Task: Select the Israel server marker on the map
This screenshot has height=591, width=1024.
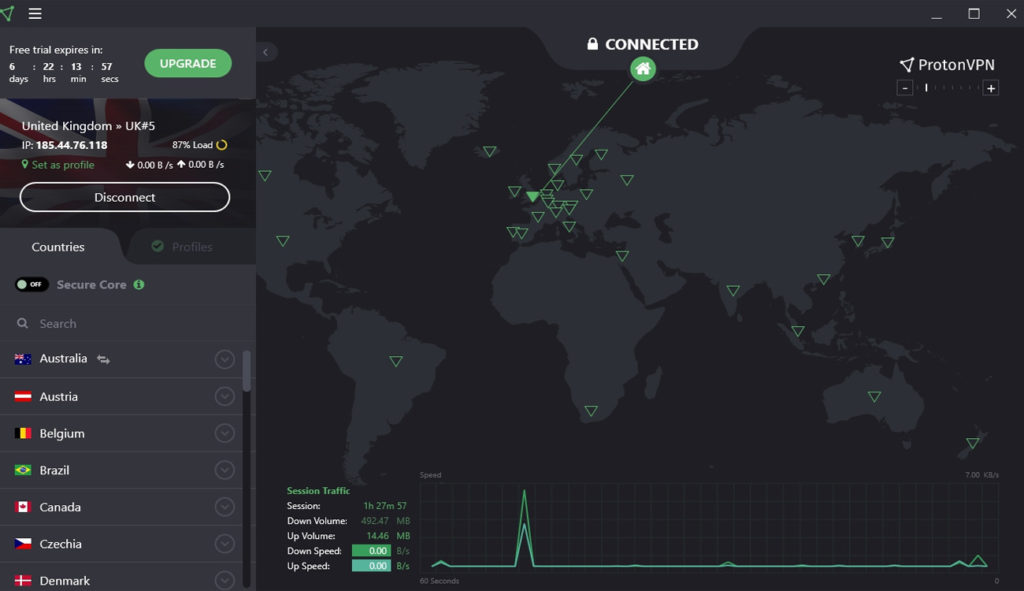Action: tap(622, 256)
